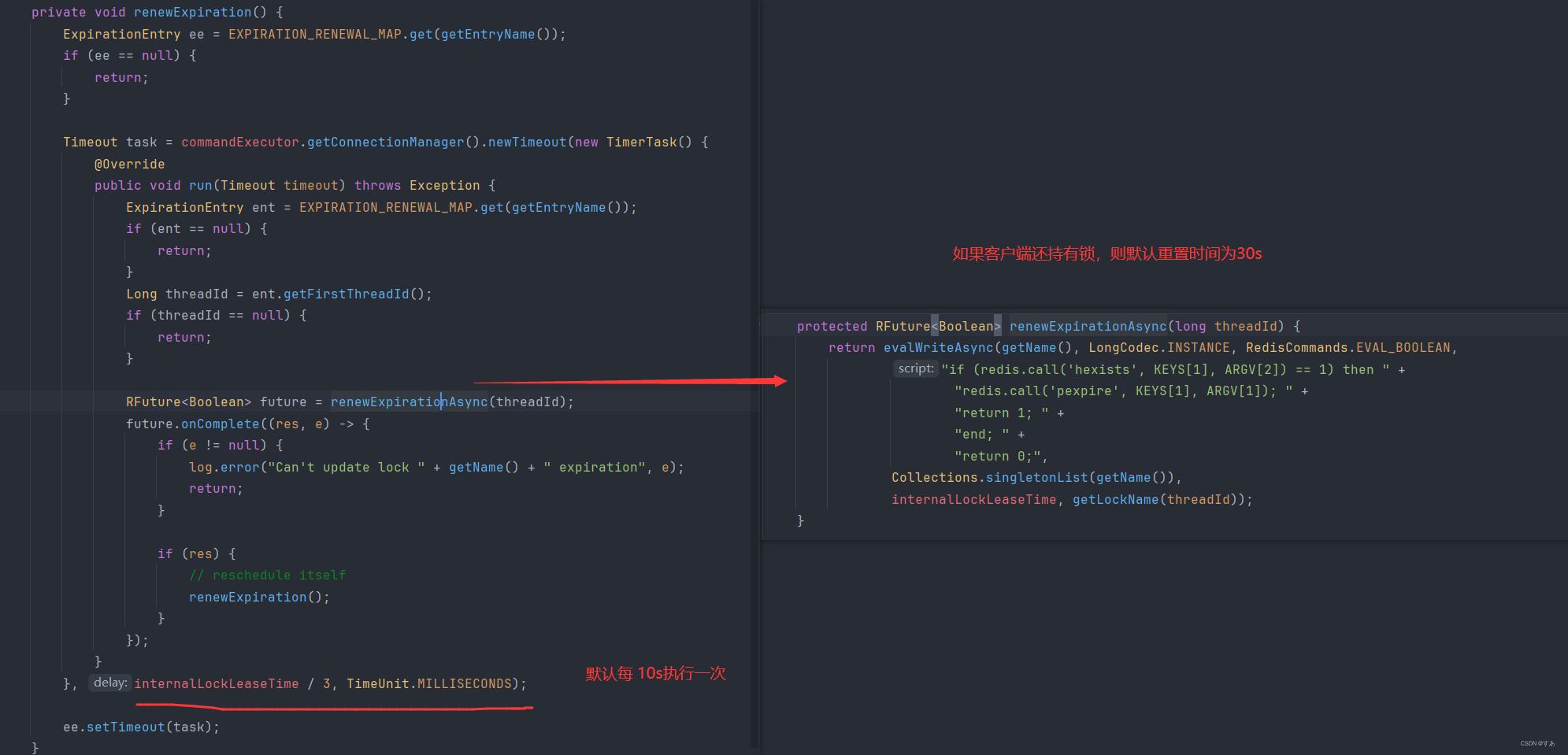The height and width of the screenshot is (755, 1568).
Task: Click newTimeout(new TimerTask() call
Action: [x=590, y=142]
